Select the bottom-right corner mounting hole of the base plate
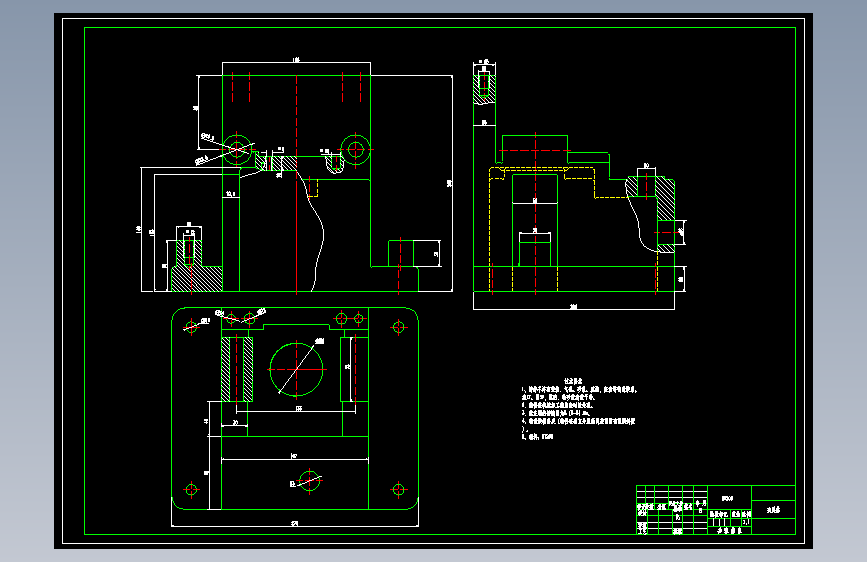The height and width of the screenshot is (562, 867). (x=398, y=490)
